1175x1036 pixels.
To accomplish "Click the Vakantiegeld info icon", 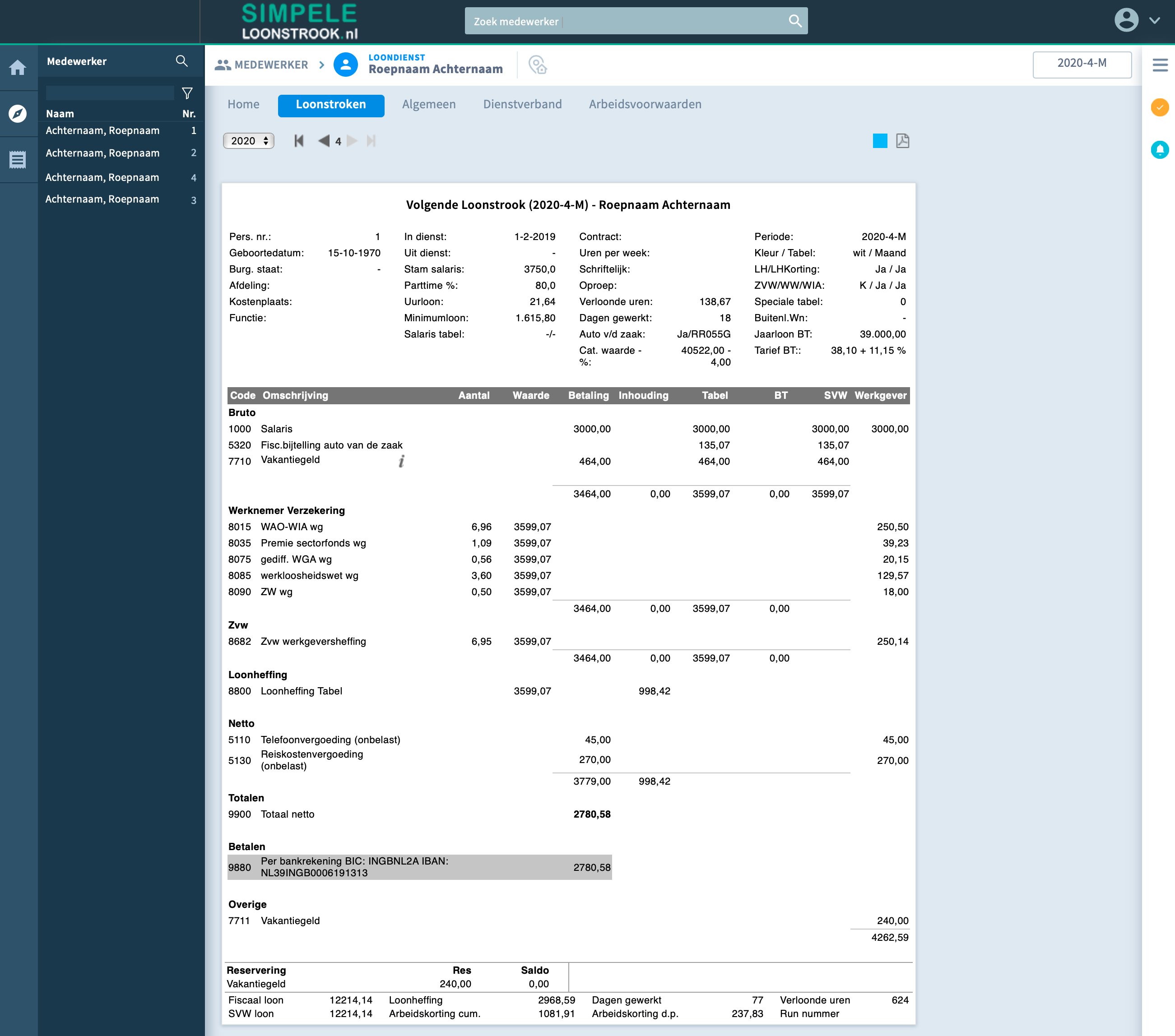I will 401,461.
